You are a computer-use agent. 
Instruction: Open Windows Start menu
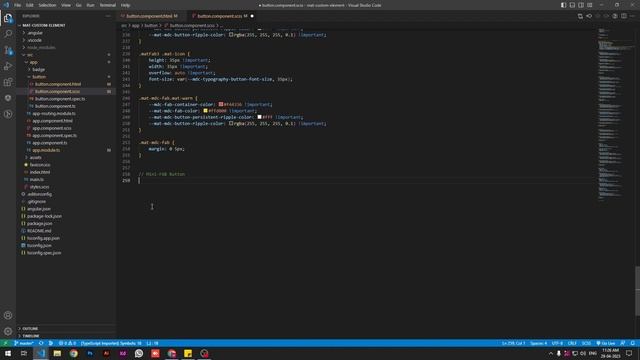8,353
